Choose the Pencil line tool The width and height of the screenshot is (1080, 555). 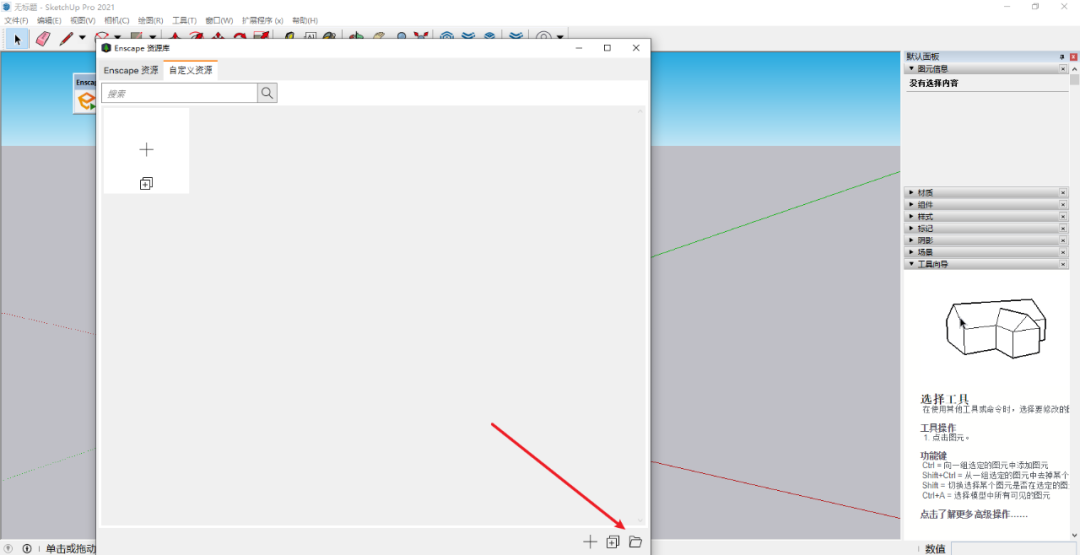point(66,38)
